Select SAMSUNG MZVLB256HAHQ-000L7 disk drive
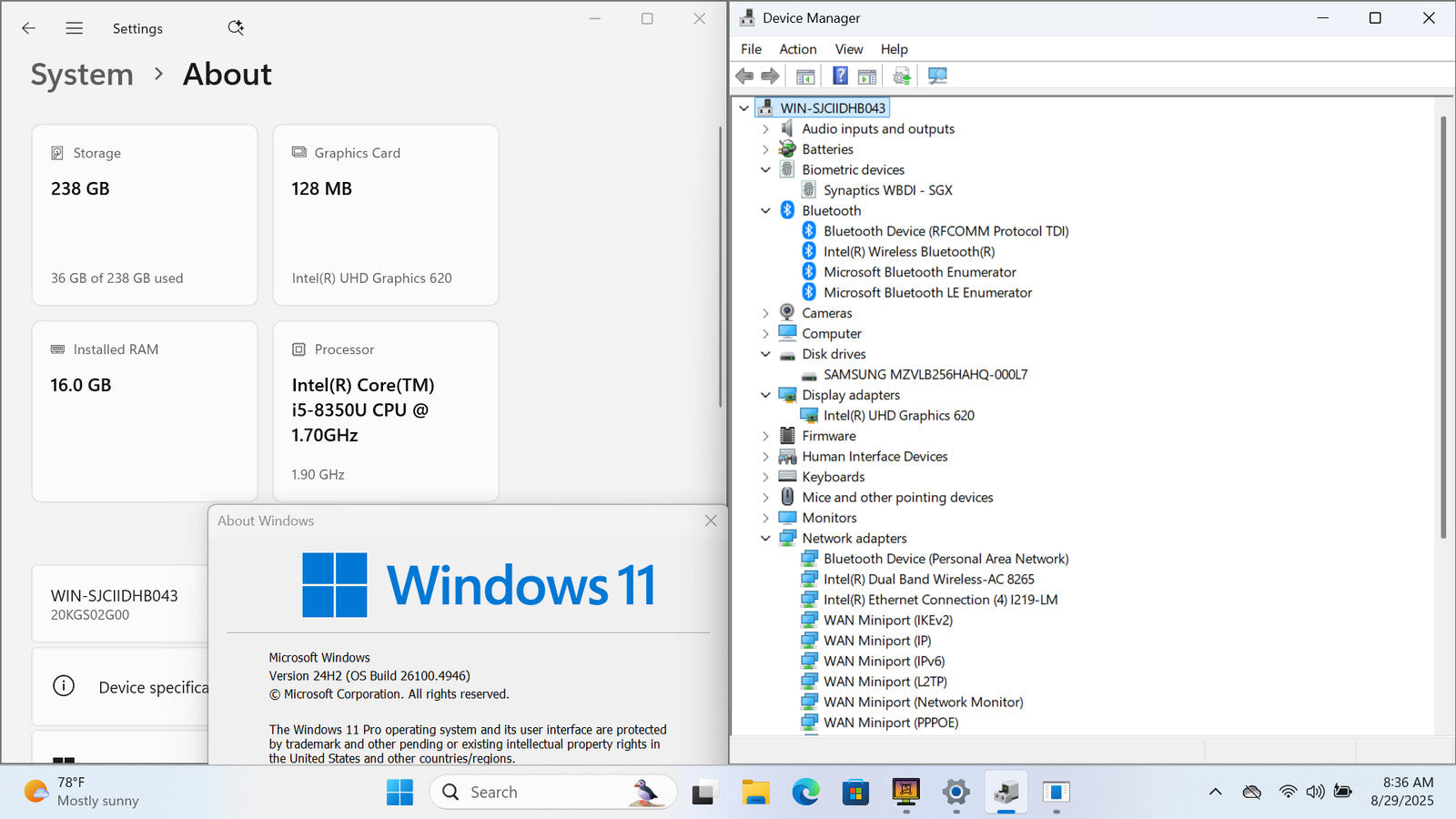Screen dimensions: 1456x819 [x=925, y=375]
